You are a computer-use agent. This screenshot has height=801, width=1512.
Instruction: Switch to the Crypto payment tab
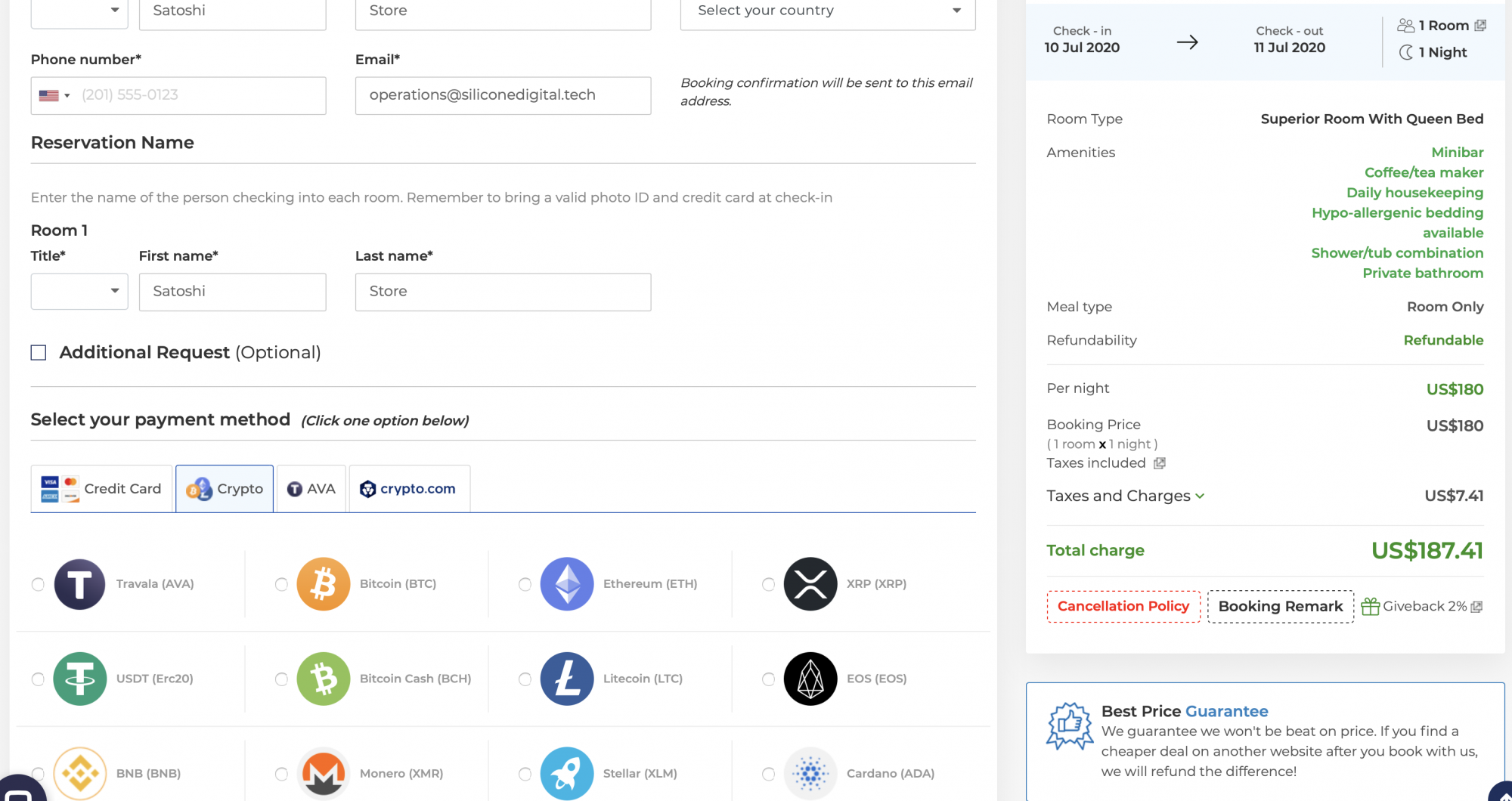225,489
